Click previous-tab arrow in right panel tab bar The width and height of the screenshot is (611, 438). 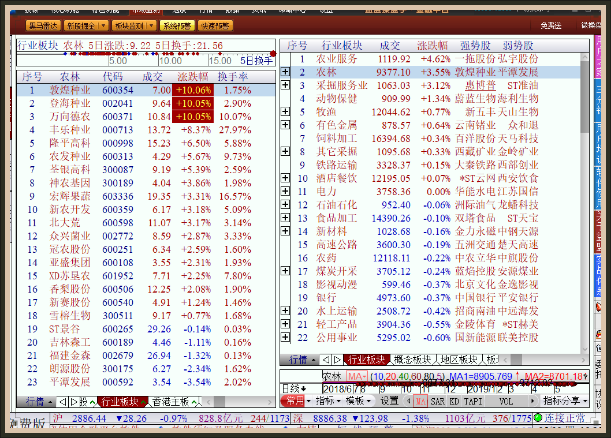[x=327, y=359]
